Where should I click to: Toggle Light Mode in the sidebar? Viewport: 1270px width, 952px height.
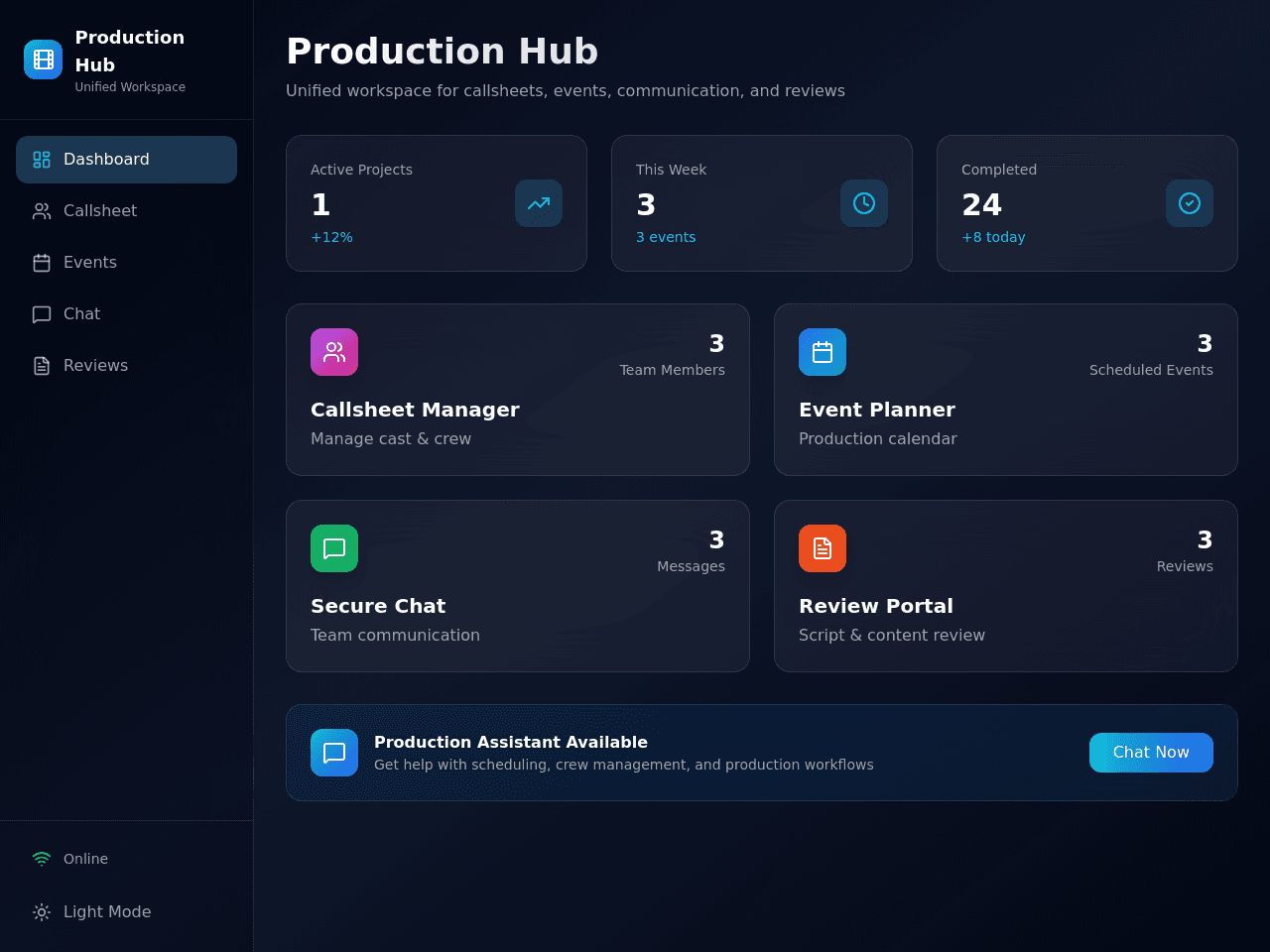click(126, 912)
